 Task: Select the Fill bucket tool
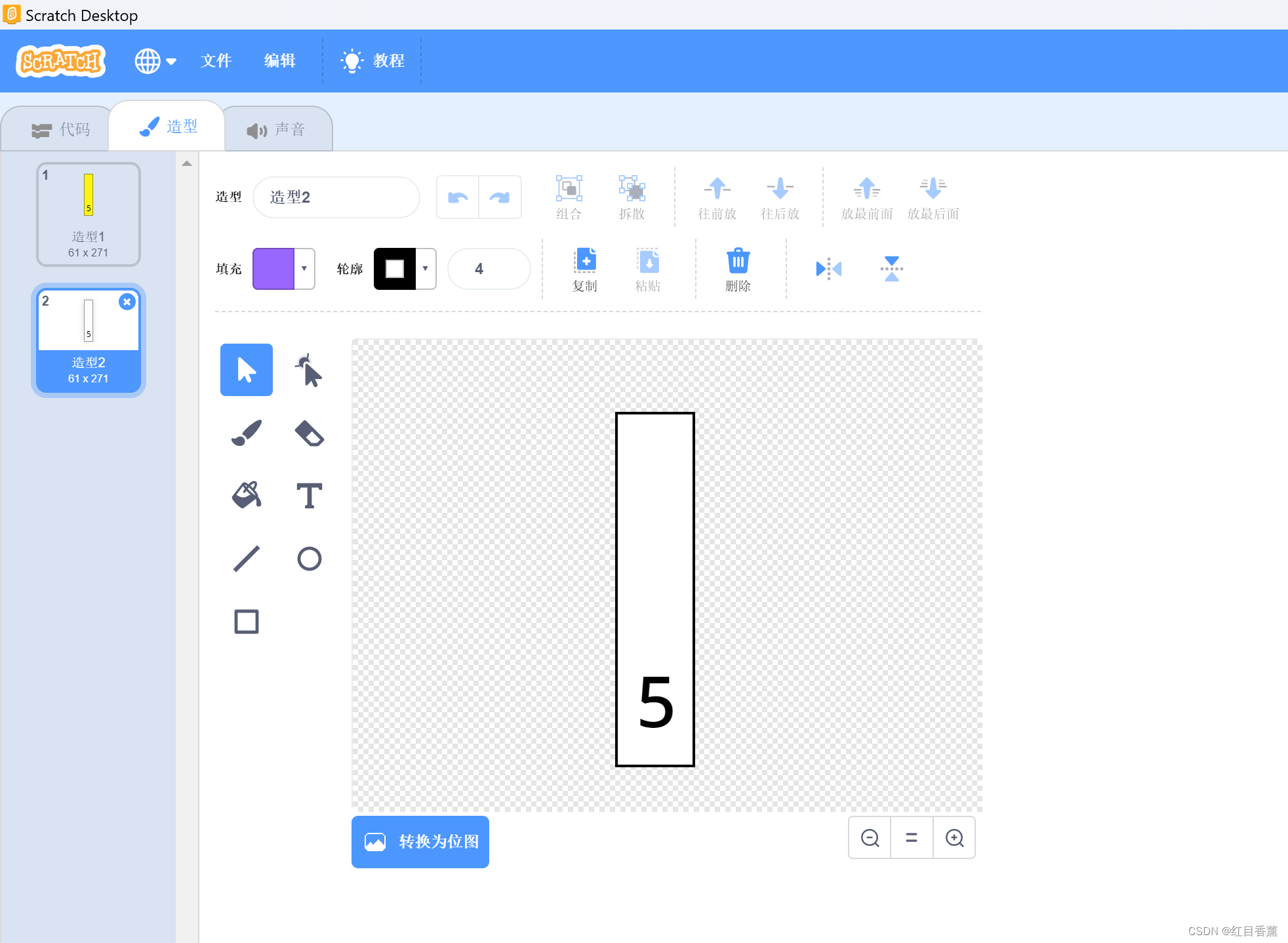point(247,495)
